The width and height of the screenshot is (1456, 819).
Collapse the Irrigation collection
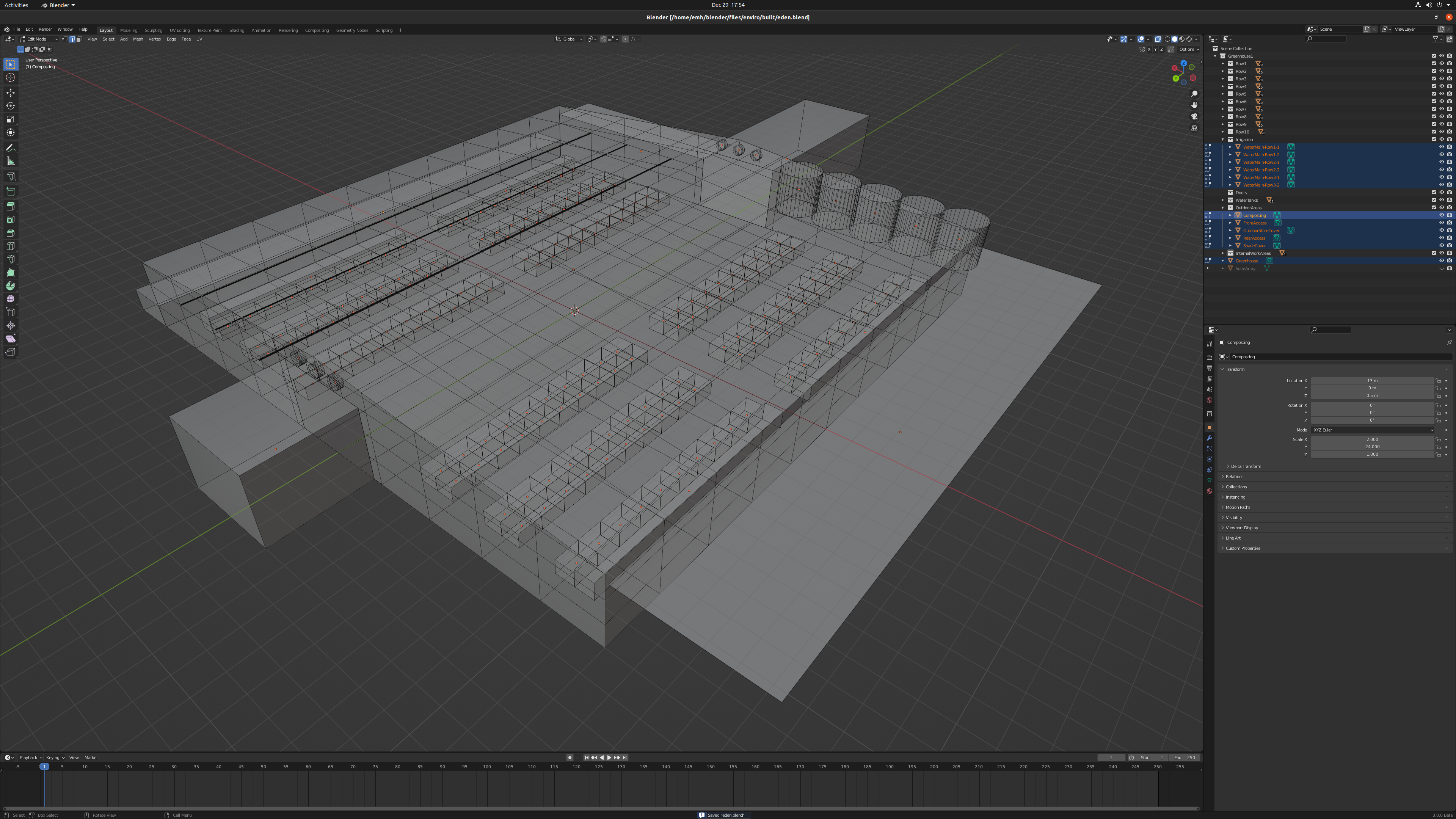coord(1222,140)
